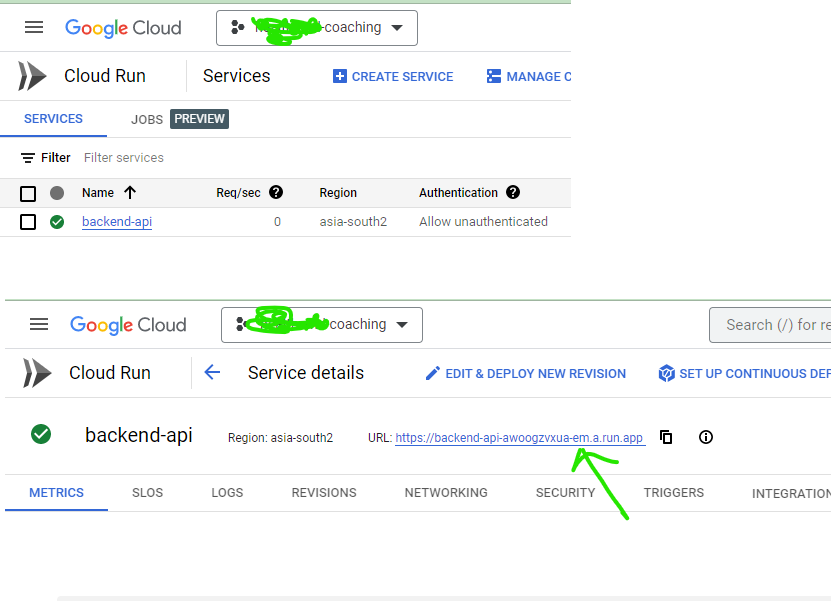Click the Filter services input field
This screenshot has height=602, width=840.
tap(124, 158)
